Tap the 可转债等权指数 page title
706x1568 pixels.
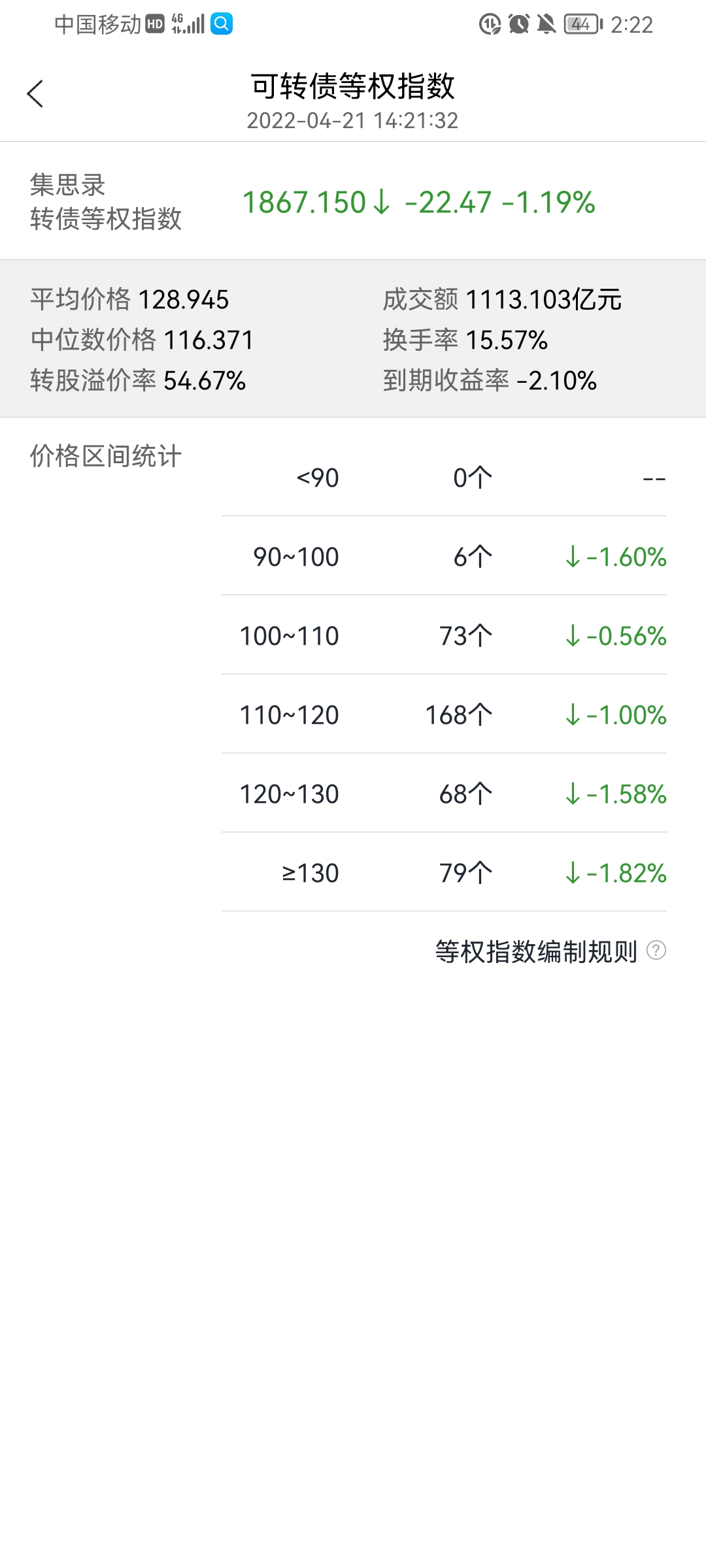[352, 86]
